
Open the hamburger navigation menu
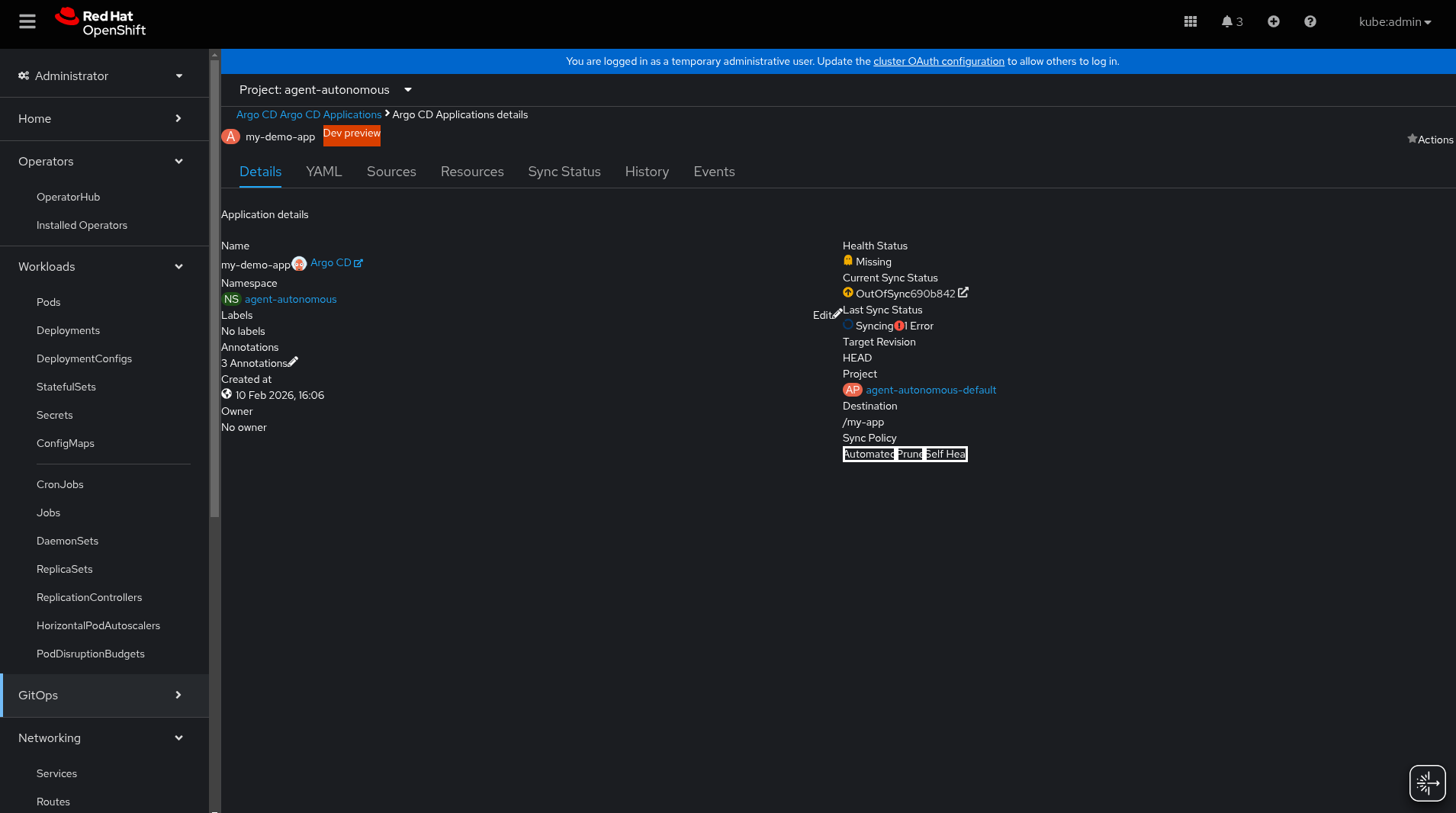tap(27, 21)
